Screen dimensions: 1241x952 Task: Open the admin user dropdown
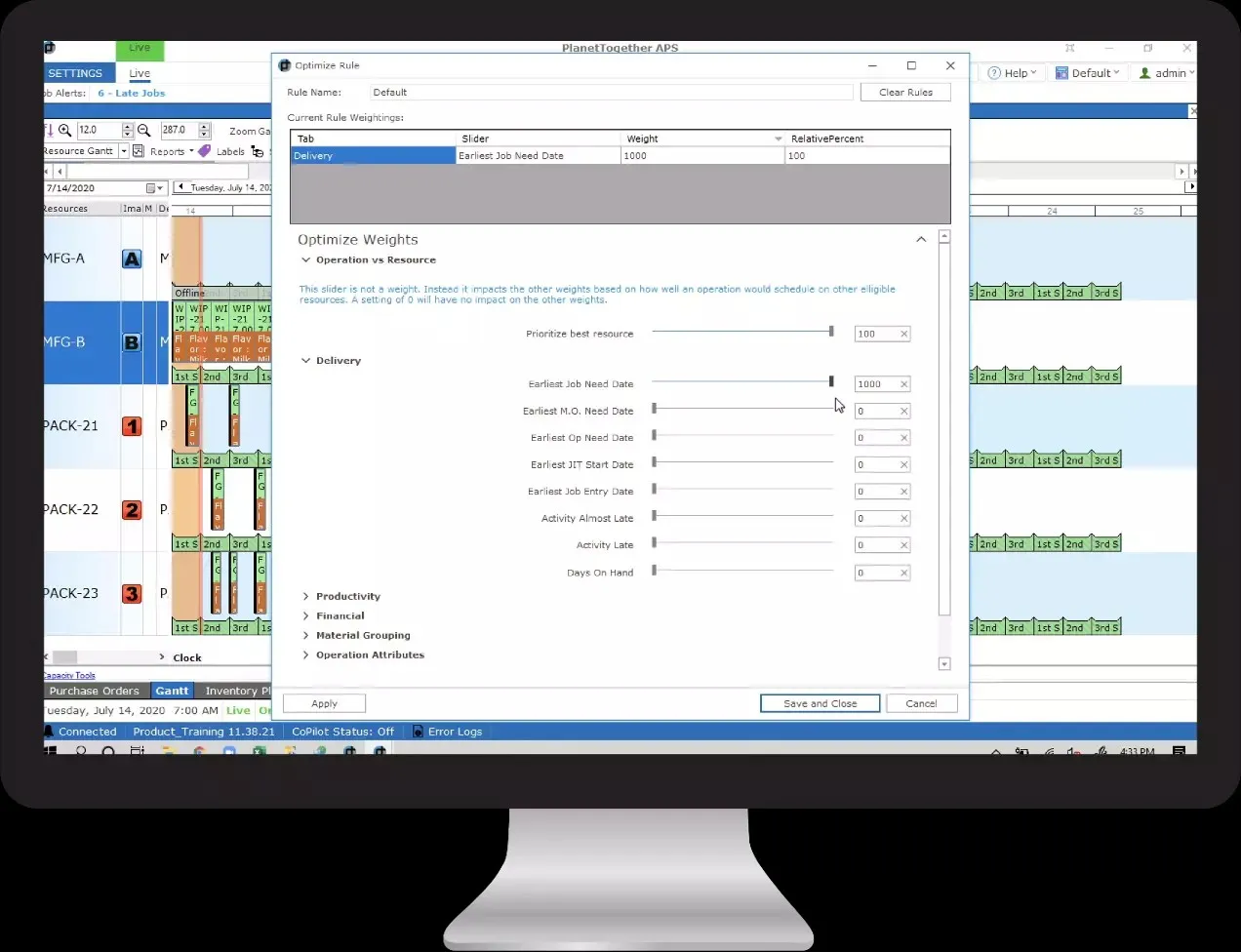tap(1165, 73)
